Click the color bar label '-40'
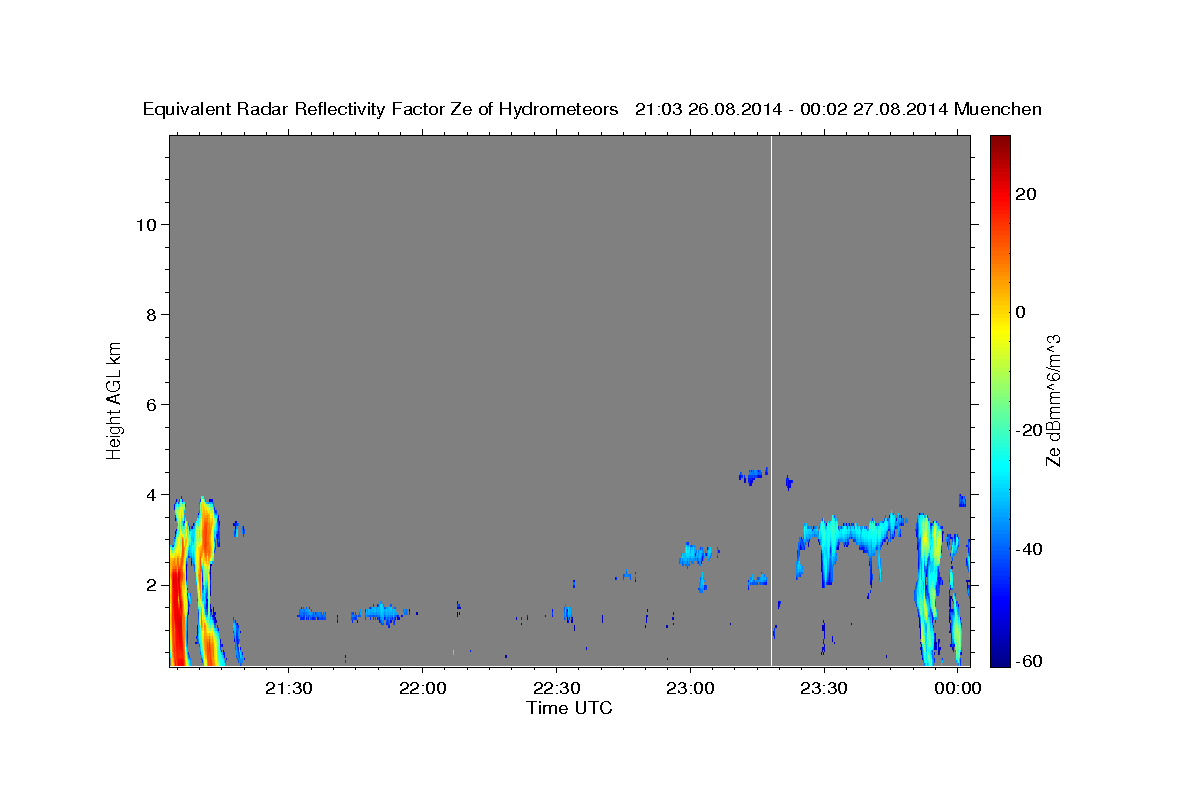This screenshot has width=1200, height=800. tap(1029, 549)
